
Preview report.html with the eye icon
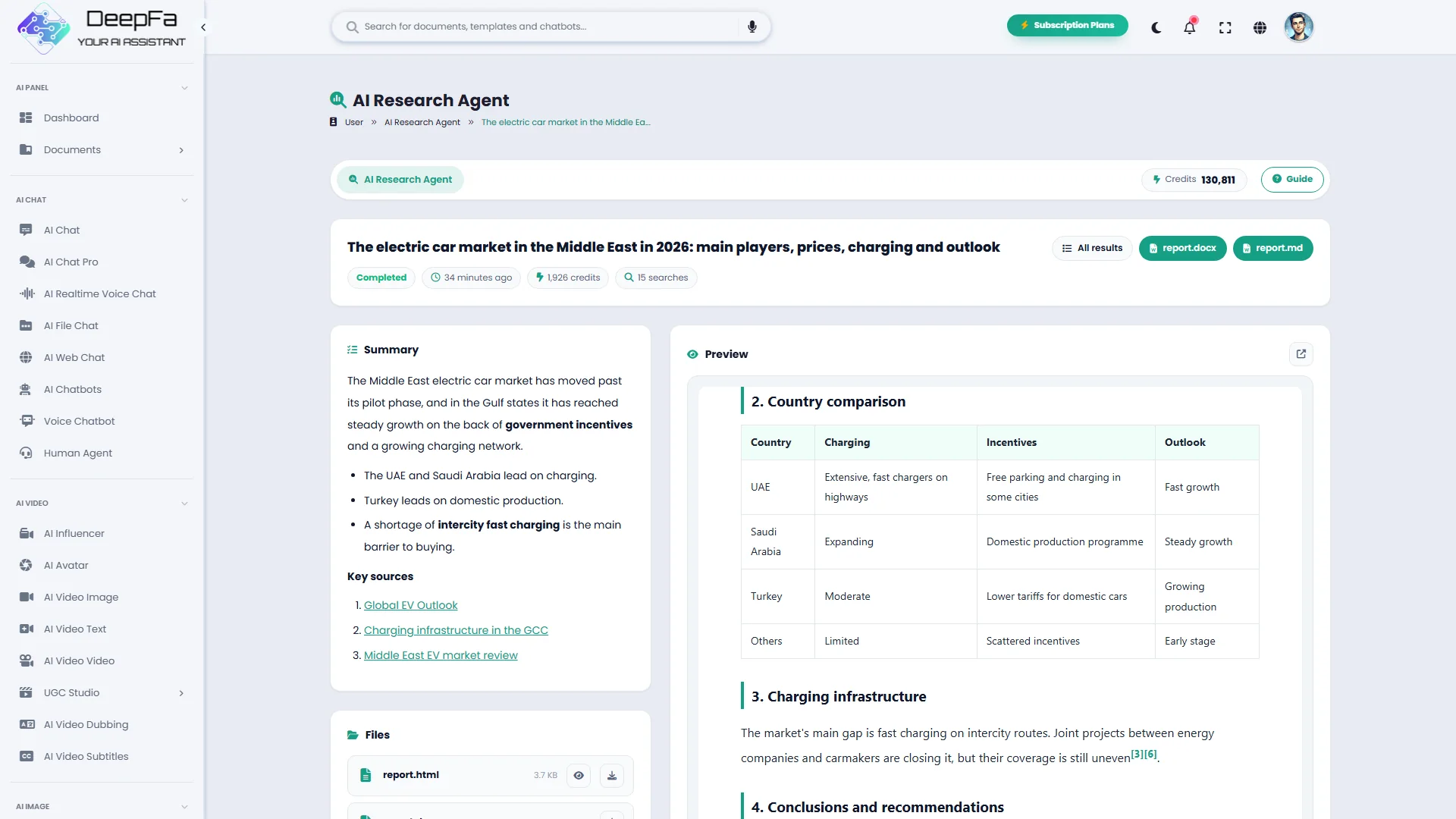click(x=579, y=775)
